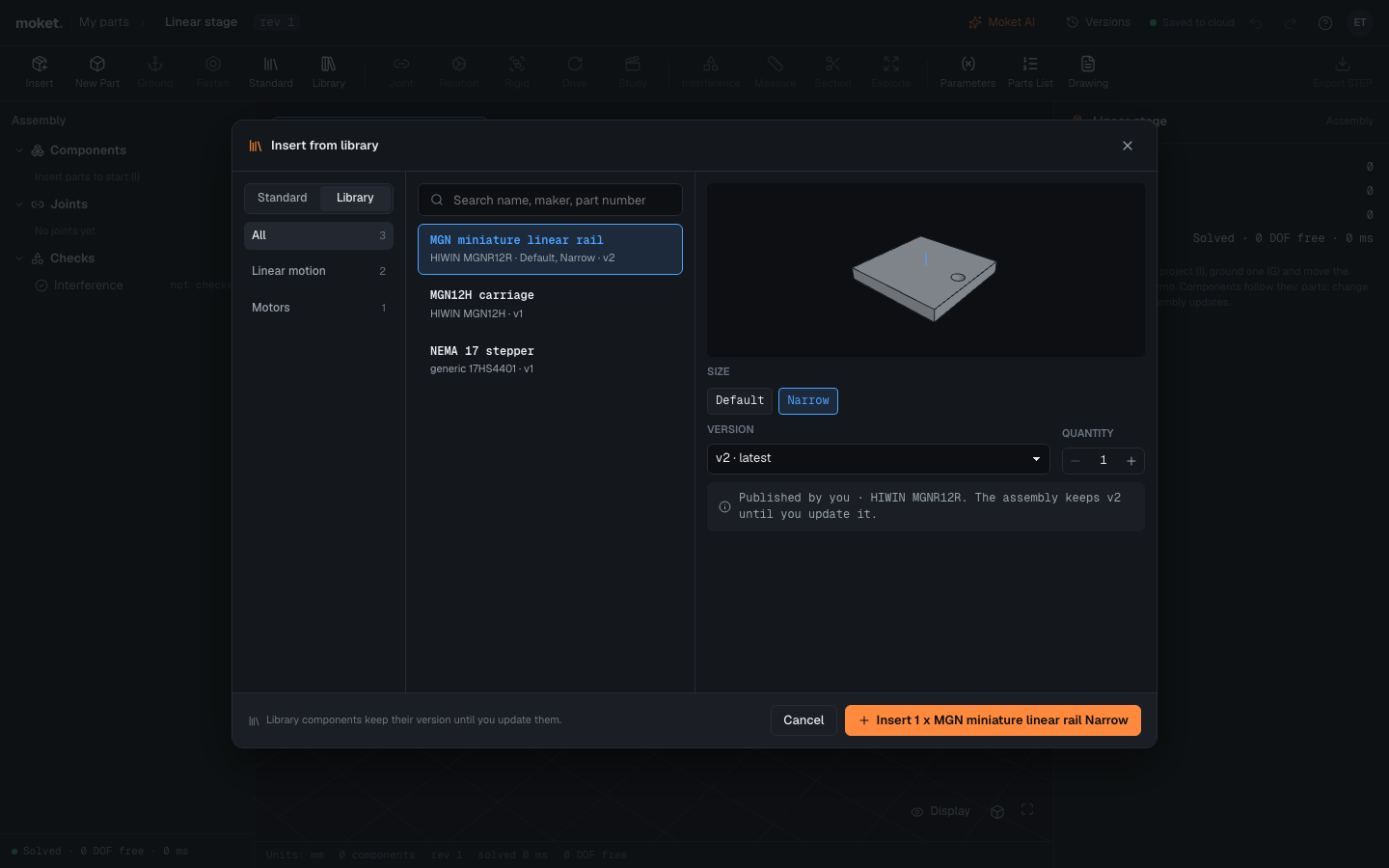The width and height of the screenshot is (1389, 868).
Task: Open the Moket AI assistant
Action: pos(1001,22)
